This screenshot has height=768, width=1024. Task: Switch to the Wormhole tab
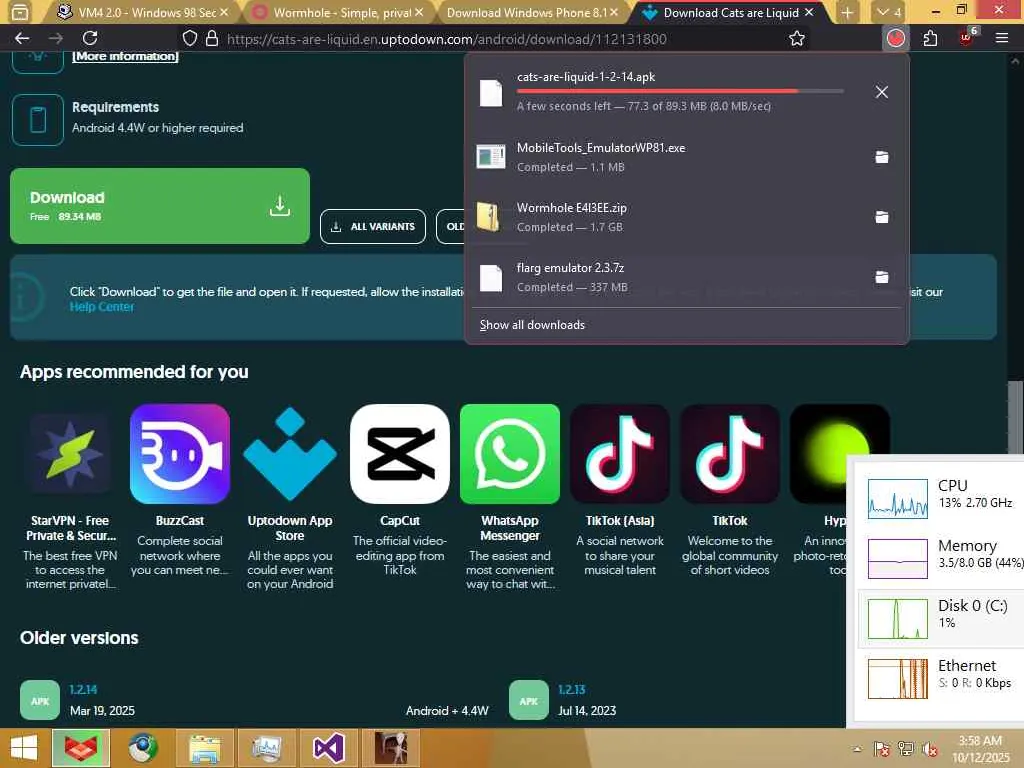point(338,12)
